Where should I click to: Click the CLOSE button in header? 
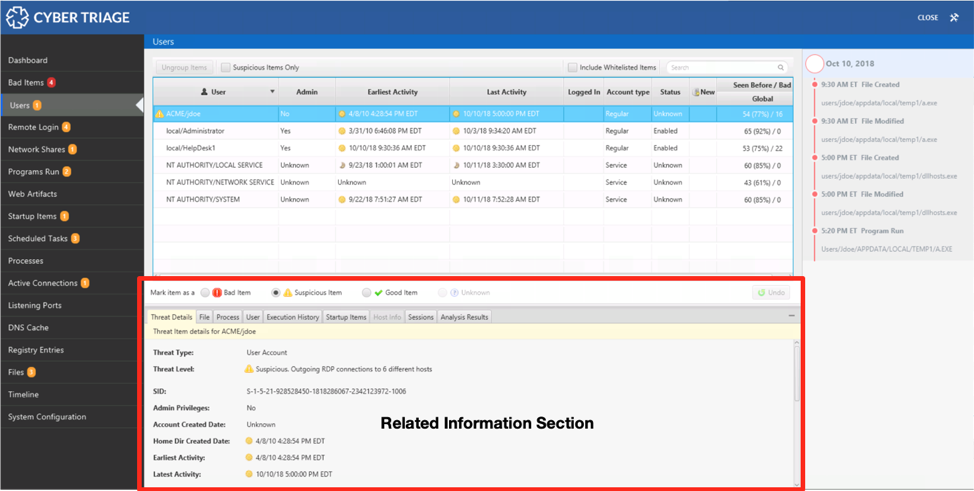tap(927, 18)
